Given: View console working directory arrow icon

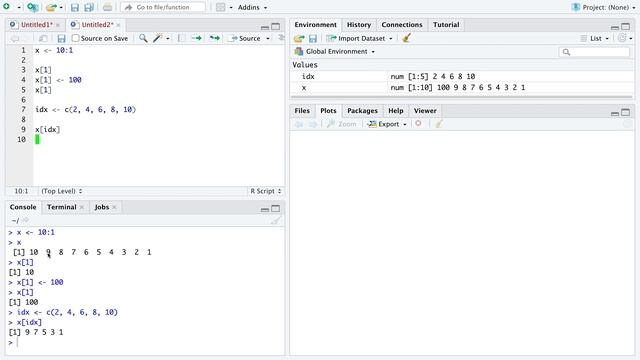Looking at the screenshot, I should (25, 220).
